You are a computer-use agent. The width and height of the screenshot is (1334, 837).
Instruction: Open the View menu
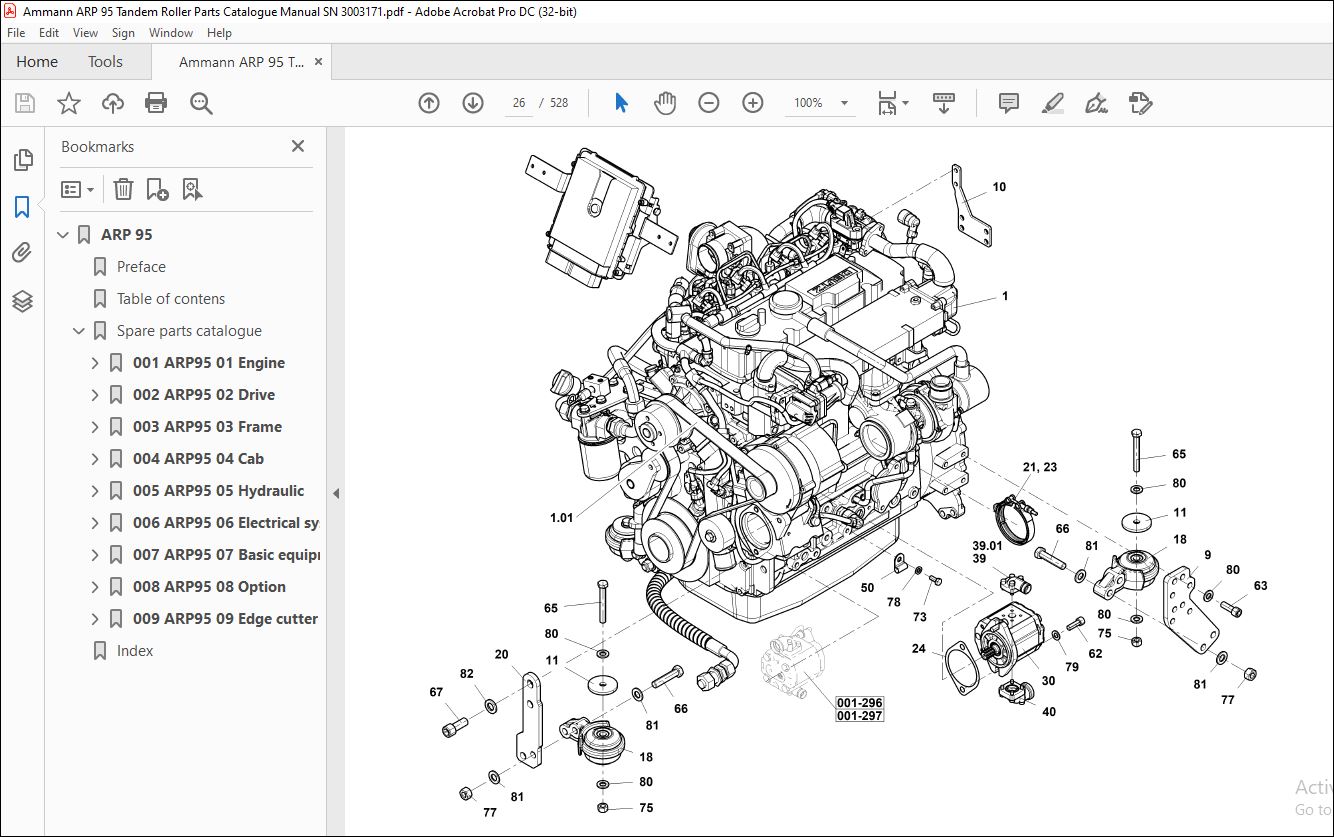[x=86, y=33]
